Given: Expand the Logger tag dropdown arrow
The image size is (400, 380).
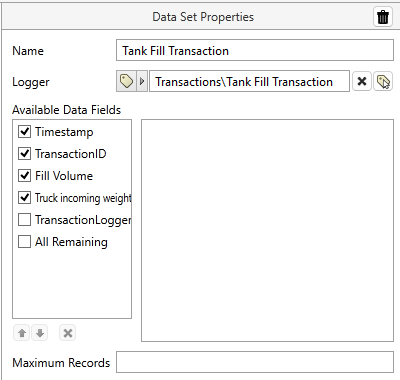Looking at the screenshot, I should (142, 81).
